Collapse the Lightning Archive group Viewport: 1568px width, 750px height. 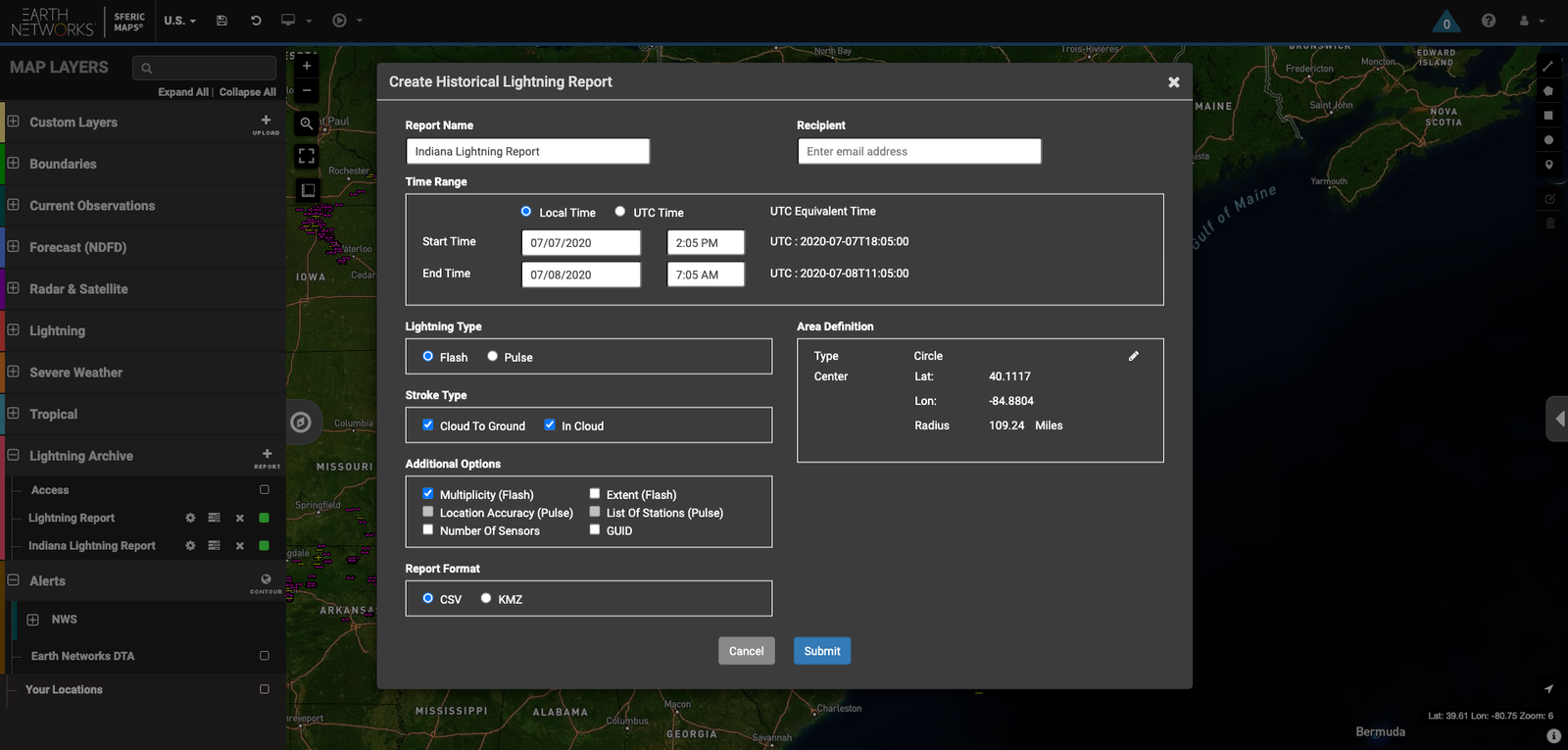click(14, 455)
